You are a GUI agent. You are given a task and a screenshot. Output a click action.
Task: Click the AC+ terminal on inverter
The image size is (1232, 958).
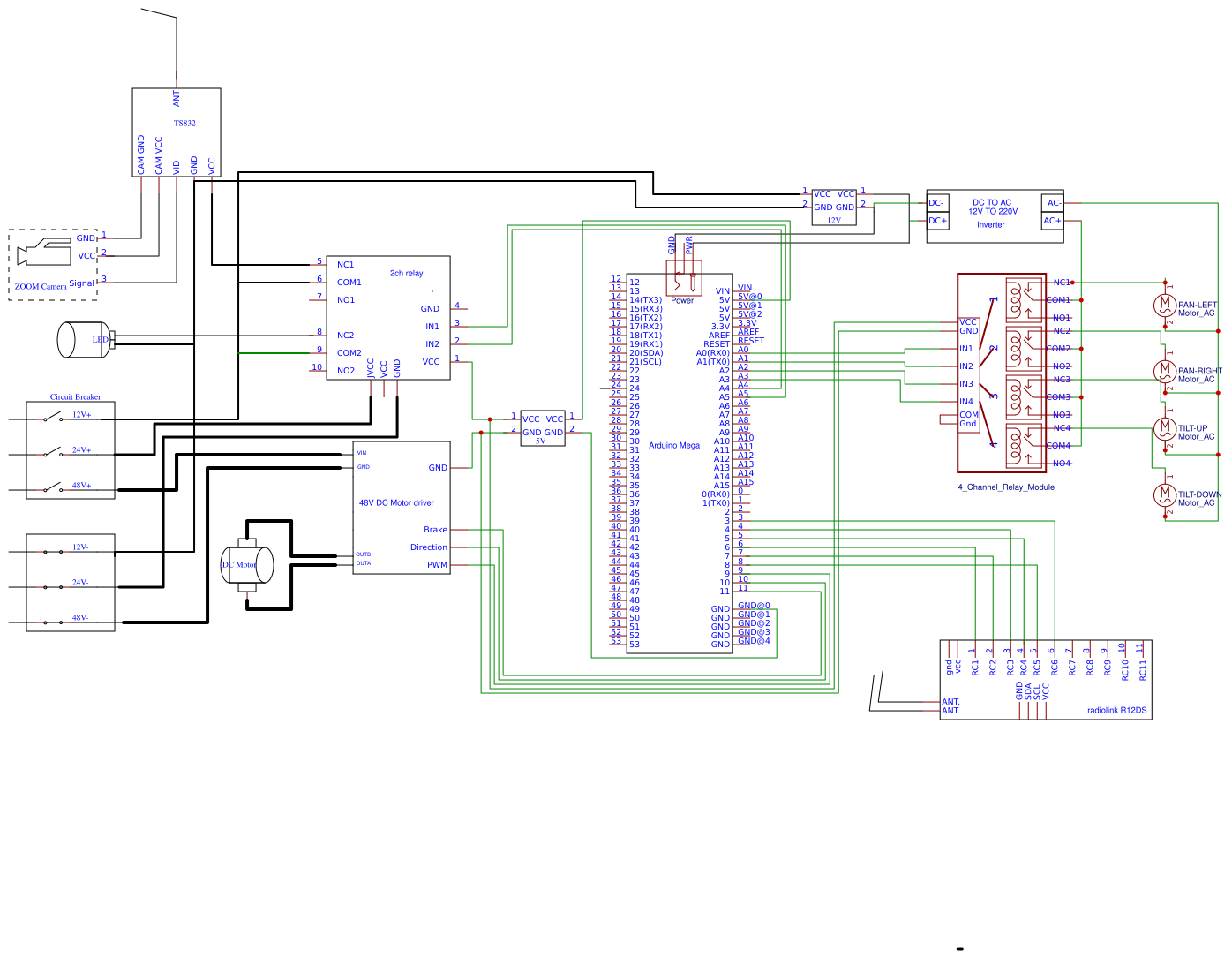pos(1052,221)
